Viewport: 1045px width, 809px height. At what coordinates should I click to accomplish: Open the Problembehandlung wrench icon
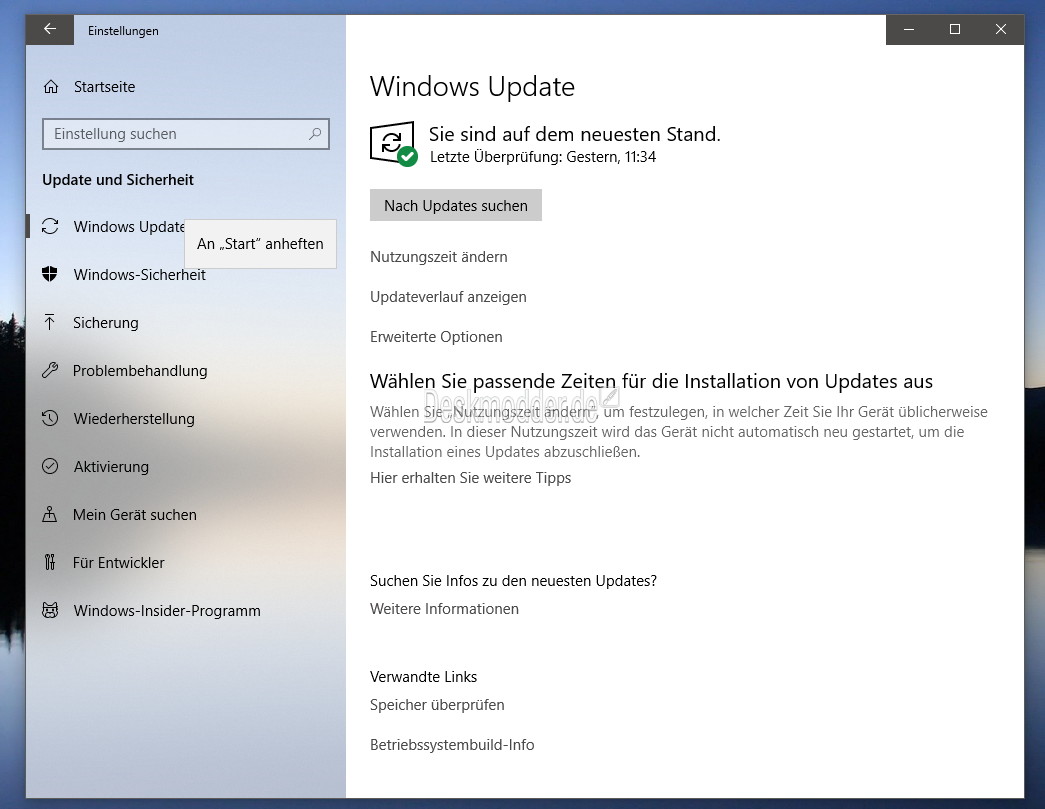click(x=50, y=371)
